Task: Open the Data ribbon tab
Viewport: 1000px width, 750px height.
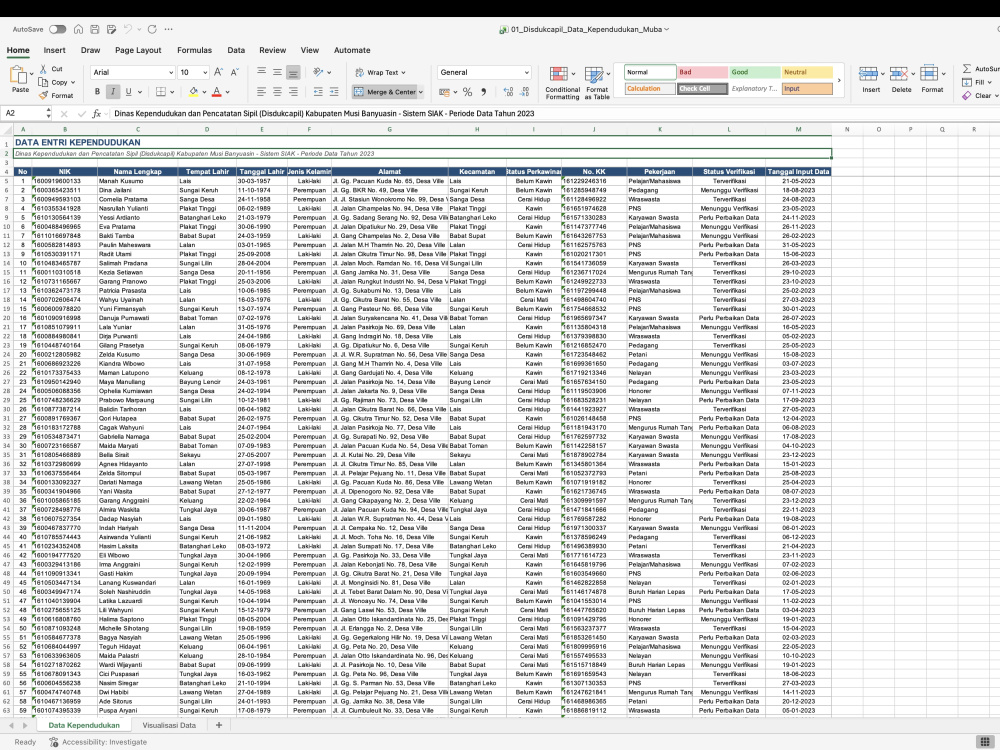Action: [x=236, y=50]
